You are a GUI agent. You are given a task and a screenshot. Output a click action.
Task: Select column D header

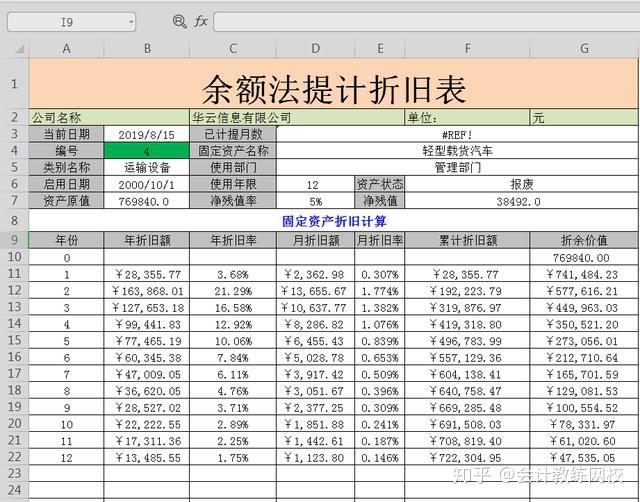[x=316, y=49]
